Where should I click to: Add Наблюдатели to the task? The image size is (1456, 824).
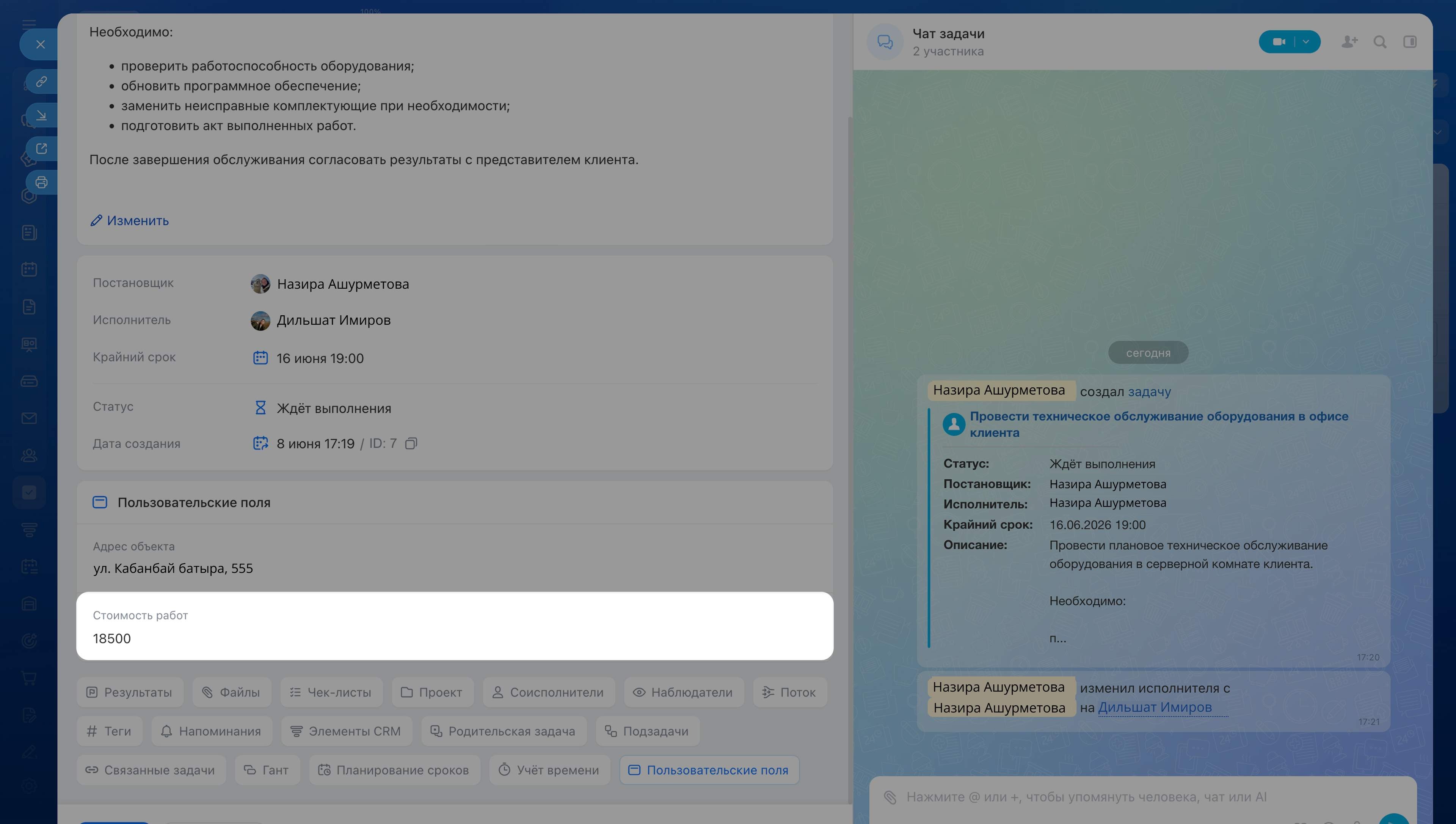click(683, 692)
